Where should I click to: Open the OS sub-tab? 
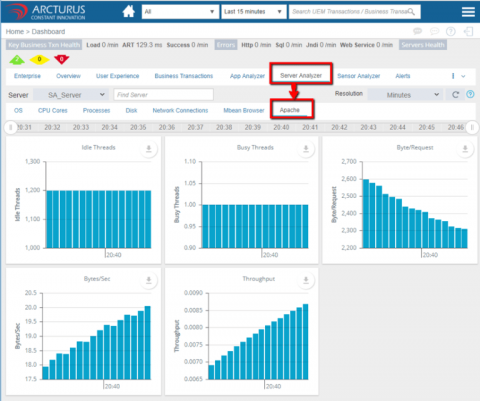[18, 110]
